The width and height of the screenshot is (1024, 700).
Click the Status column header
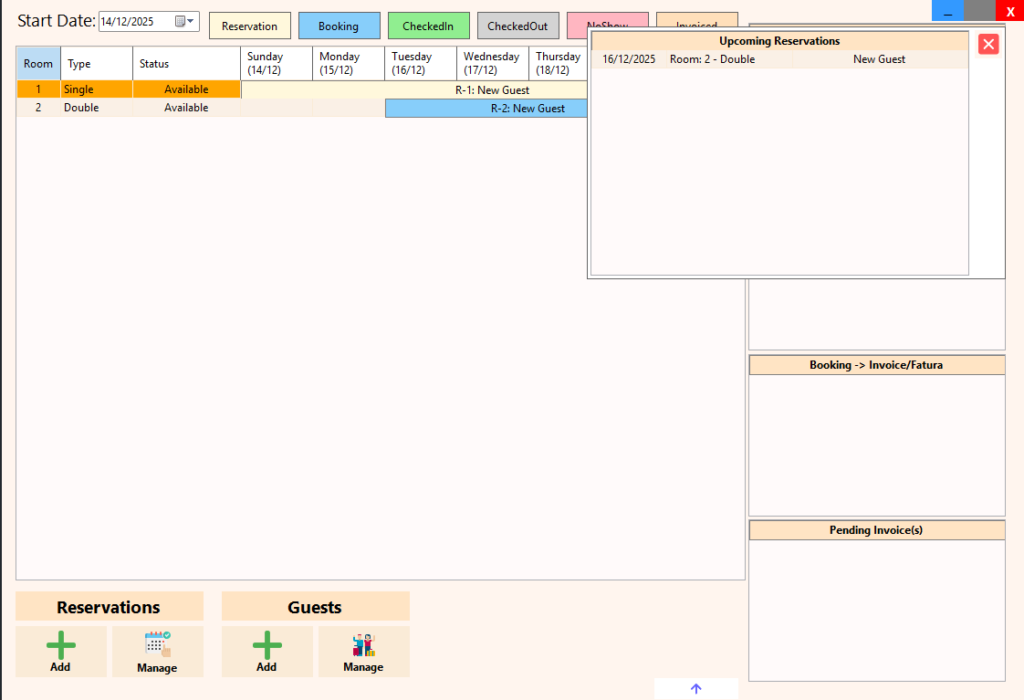(186, 64)
